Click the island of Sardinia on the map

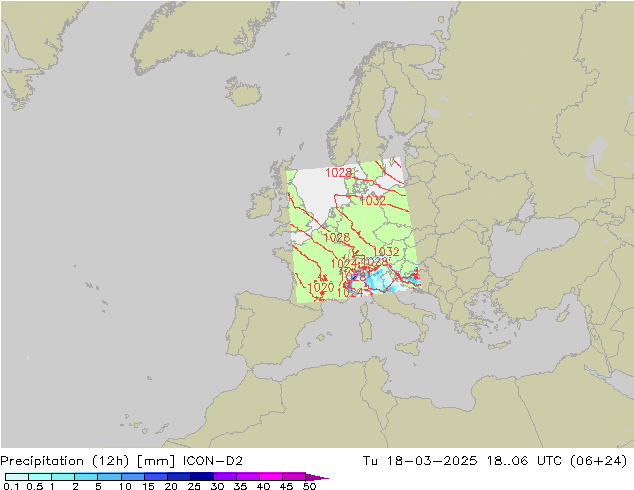tap(366, 329)
